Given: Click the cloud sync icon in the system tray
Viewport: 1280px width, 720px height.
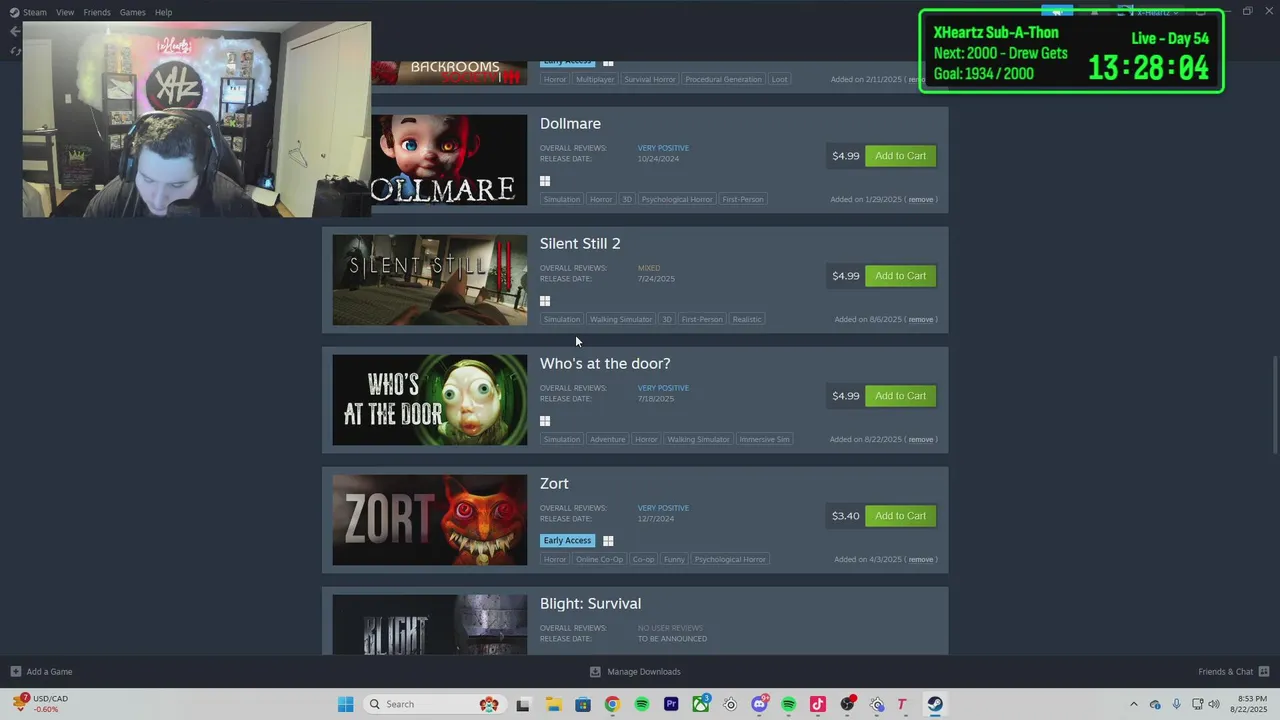Looking at the screenshot, I should [1155, 704].
